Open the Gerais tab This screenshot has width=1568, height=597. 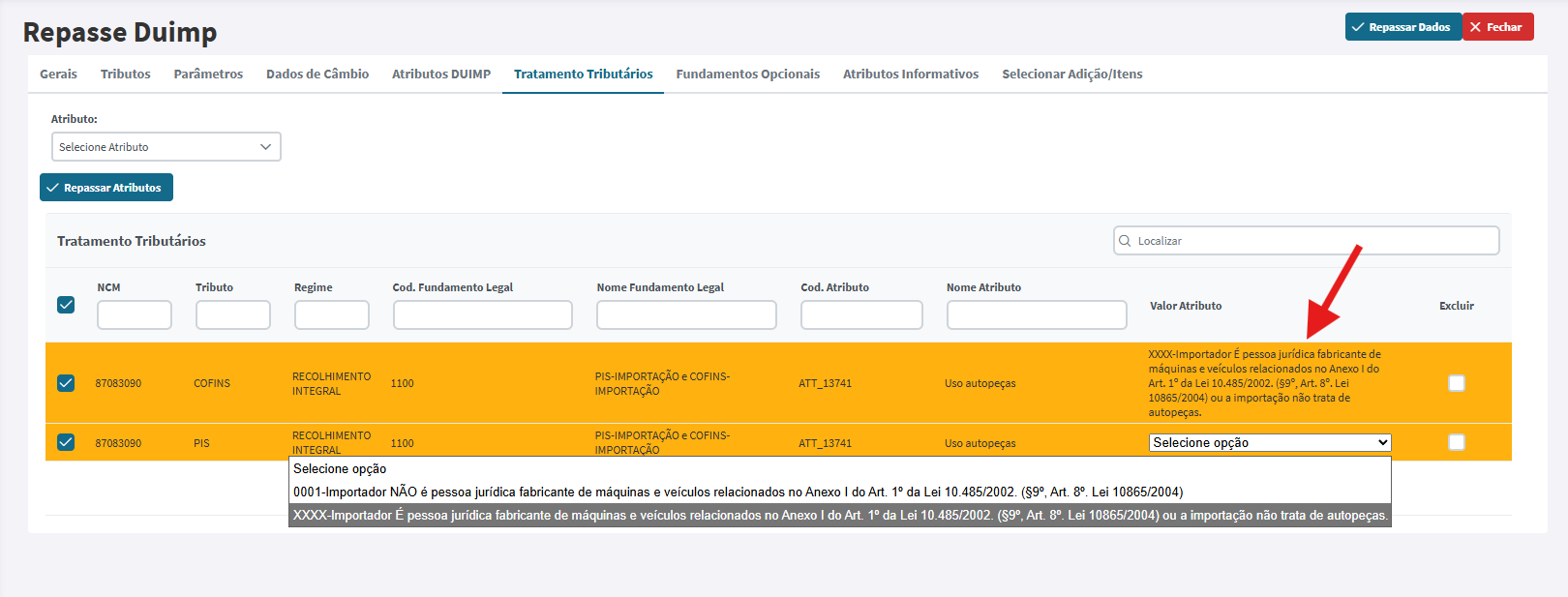(x=58, y=74)
